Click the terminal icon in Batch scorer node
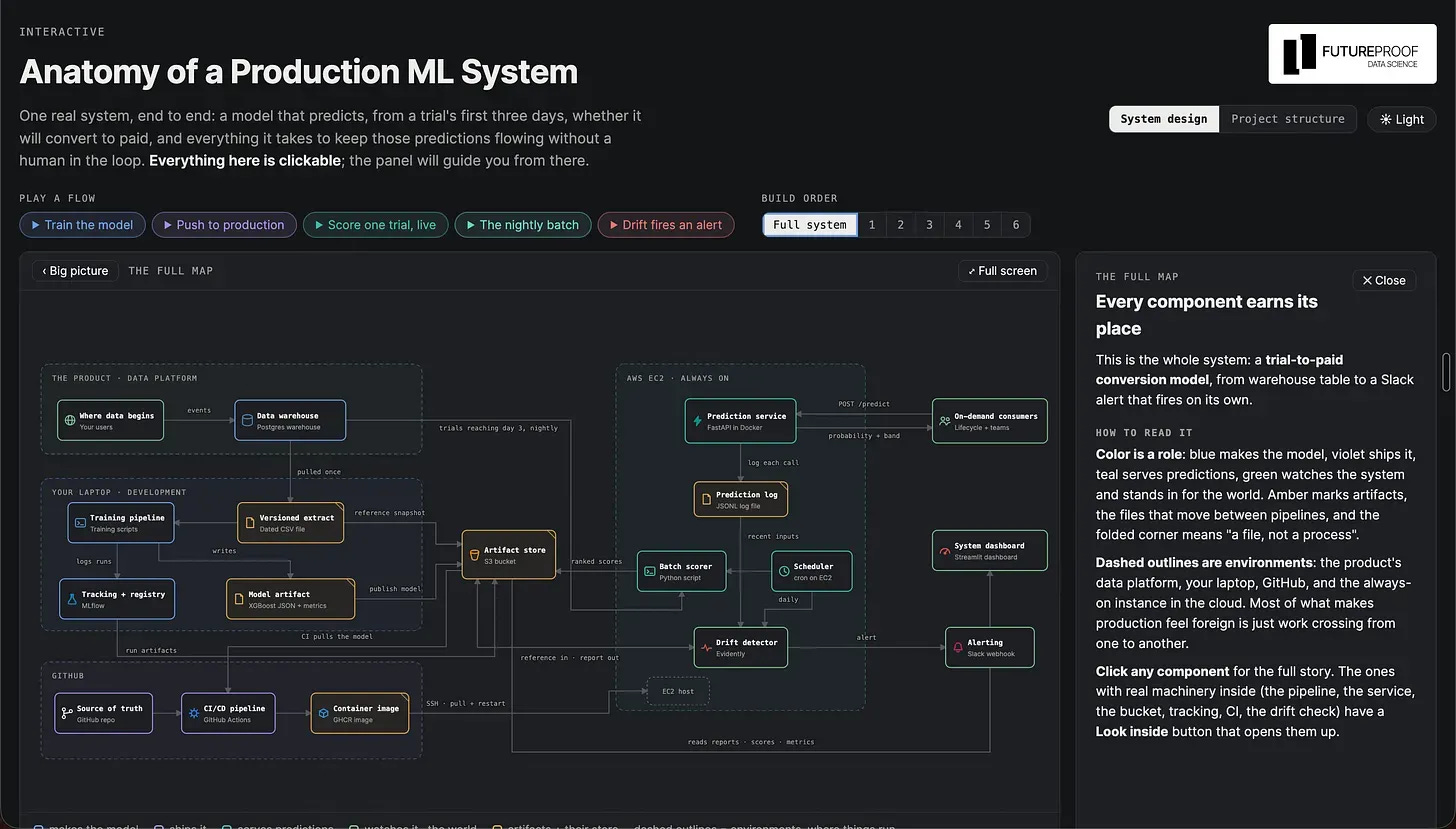The height and width of the screenshot is (829, 1456). pos(649,571)
